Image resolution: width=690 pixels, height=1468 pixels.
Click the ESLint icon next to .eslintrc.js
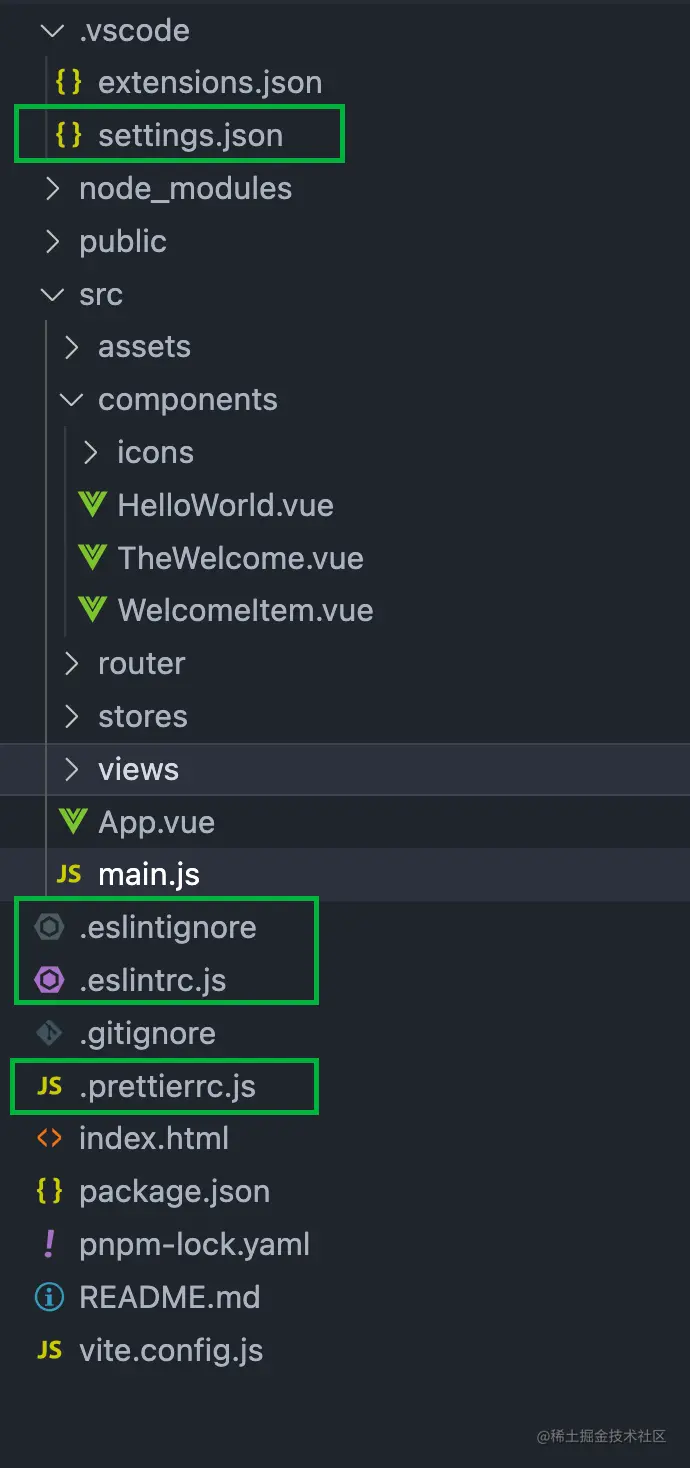49,981
